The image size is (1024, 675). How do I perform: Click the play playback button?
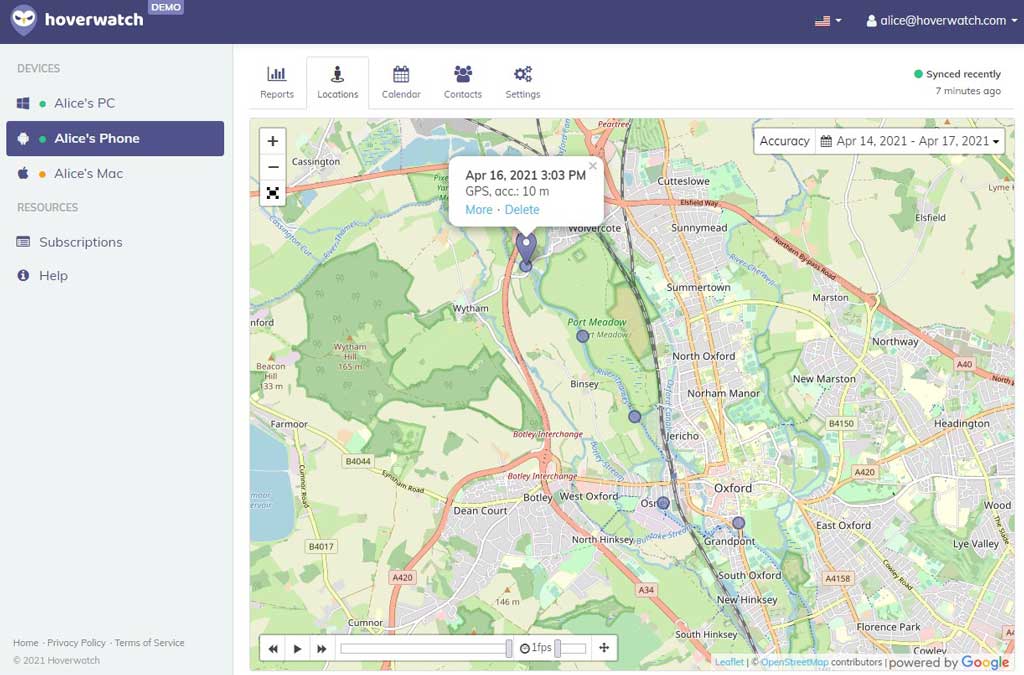[x=297, y=648]
